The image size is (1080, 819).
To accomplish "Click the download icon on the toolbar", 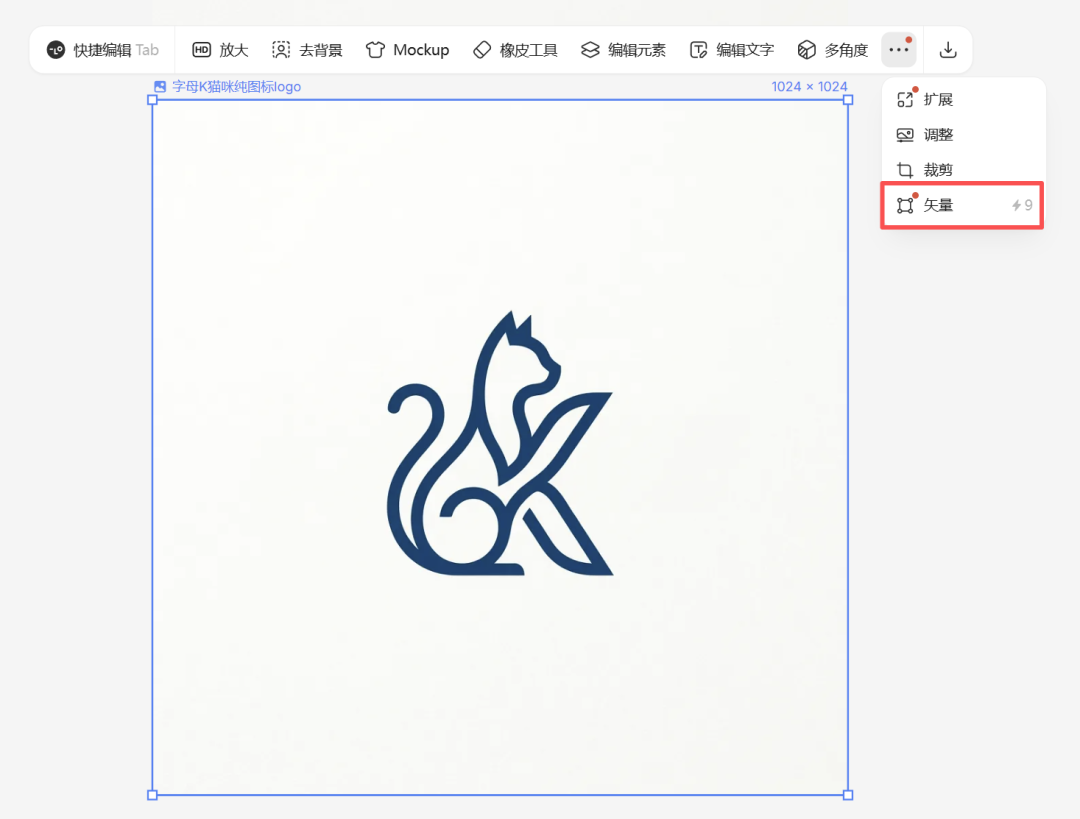I will (x=946, y=48).
